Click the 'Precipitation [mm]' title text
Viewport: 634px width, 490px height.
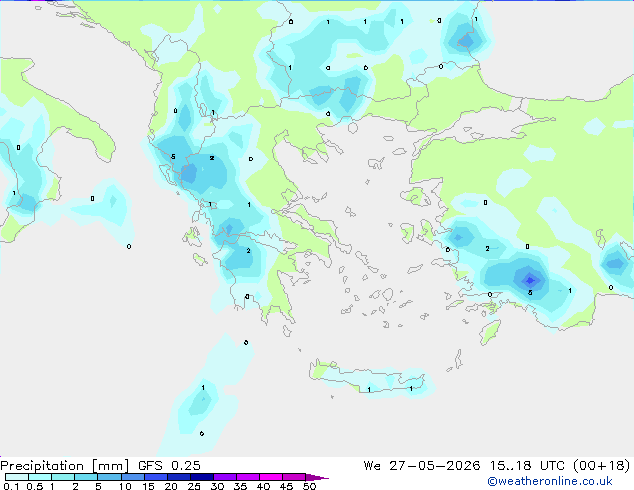click(65, 466)
